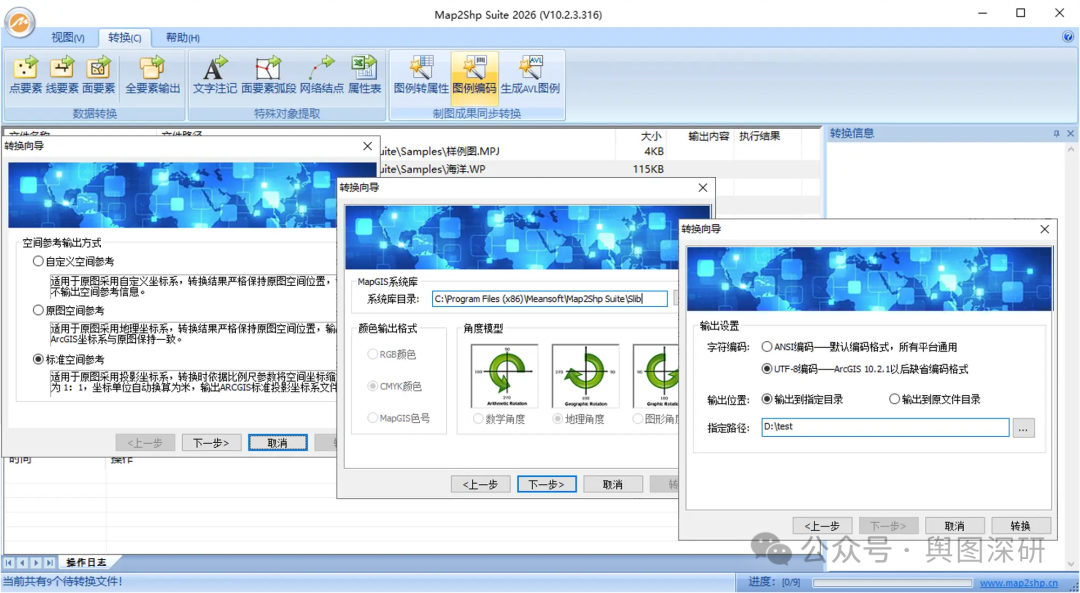This screenshot has width=1080, height=593.
Task: Click the 进度 progress bar
Action: [x=893, y=582]
